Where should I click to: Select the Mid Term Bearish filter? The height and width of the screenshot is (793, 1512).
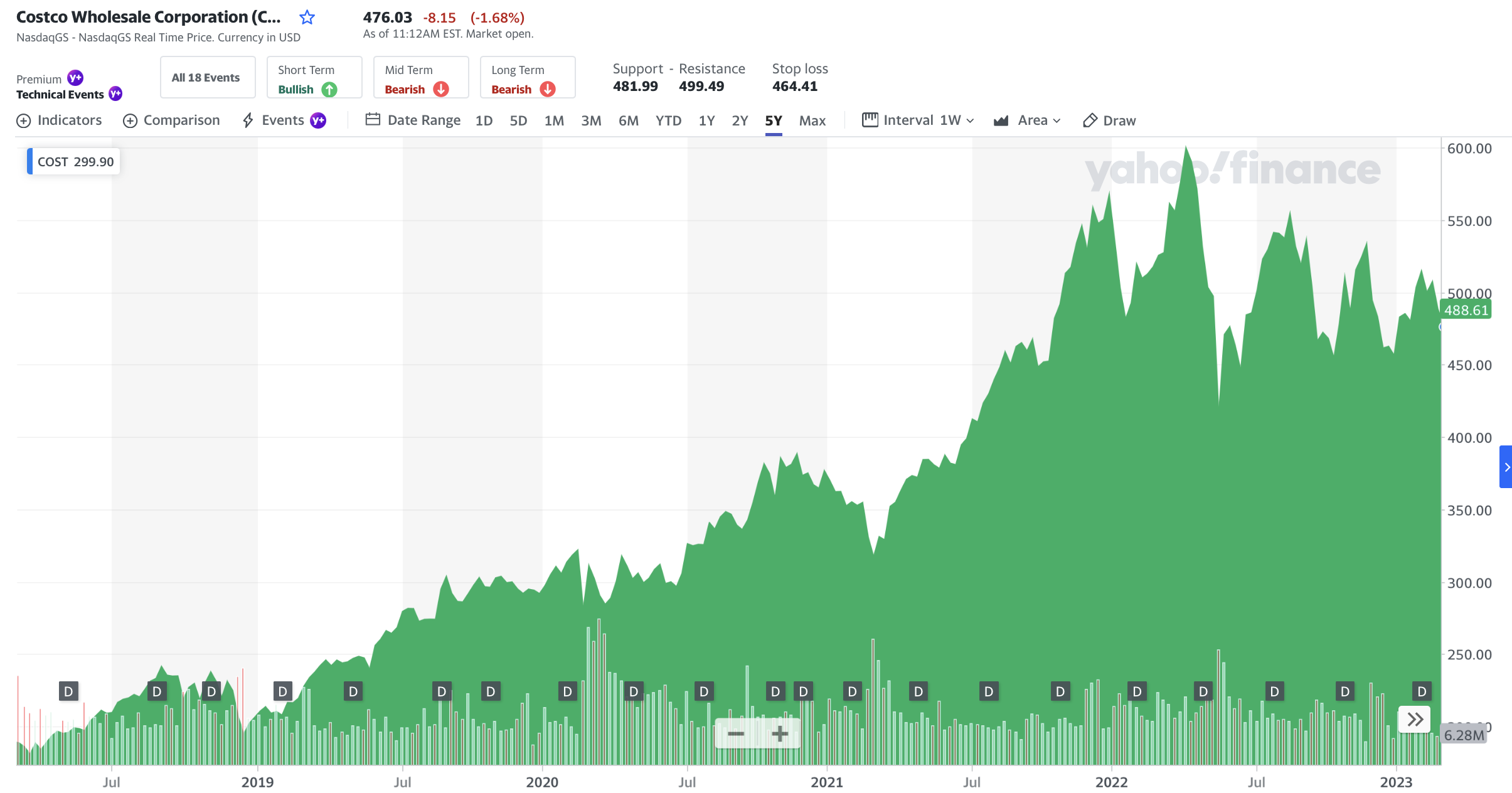(421, 78)
